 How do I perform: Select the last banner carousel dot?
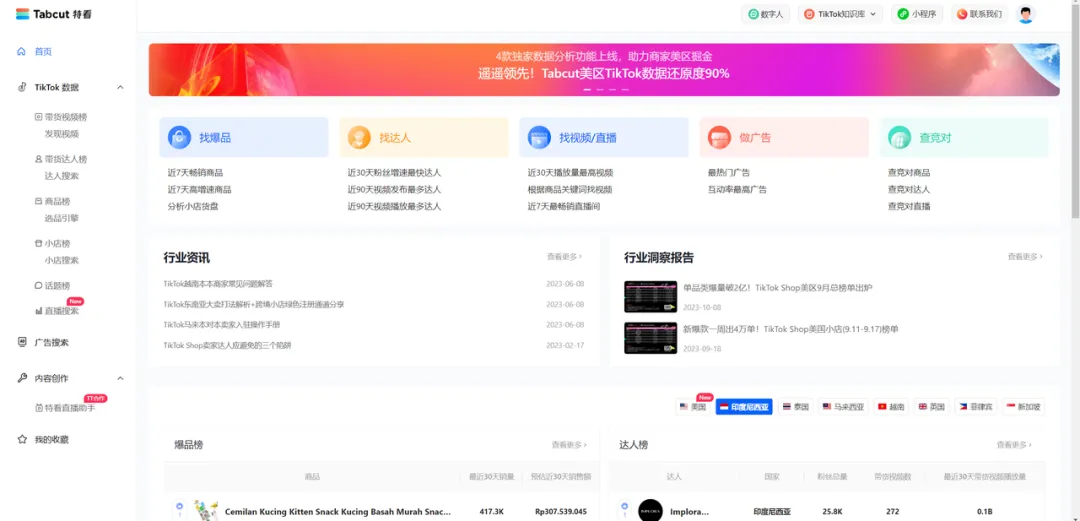tap(625, 90)
